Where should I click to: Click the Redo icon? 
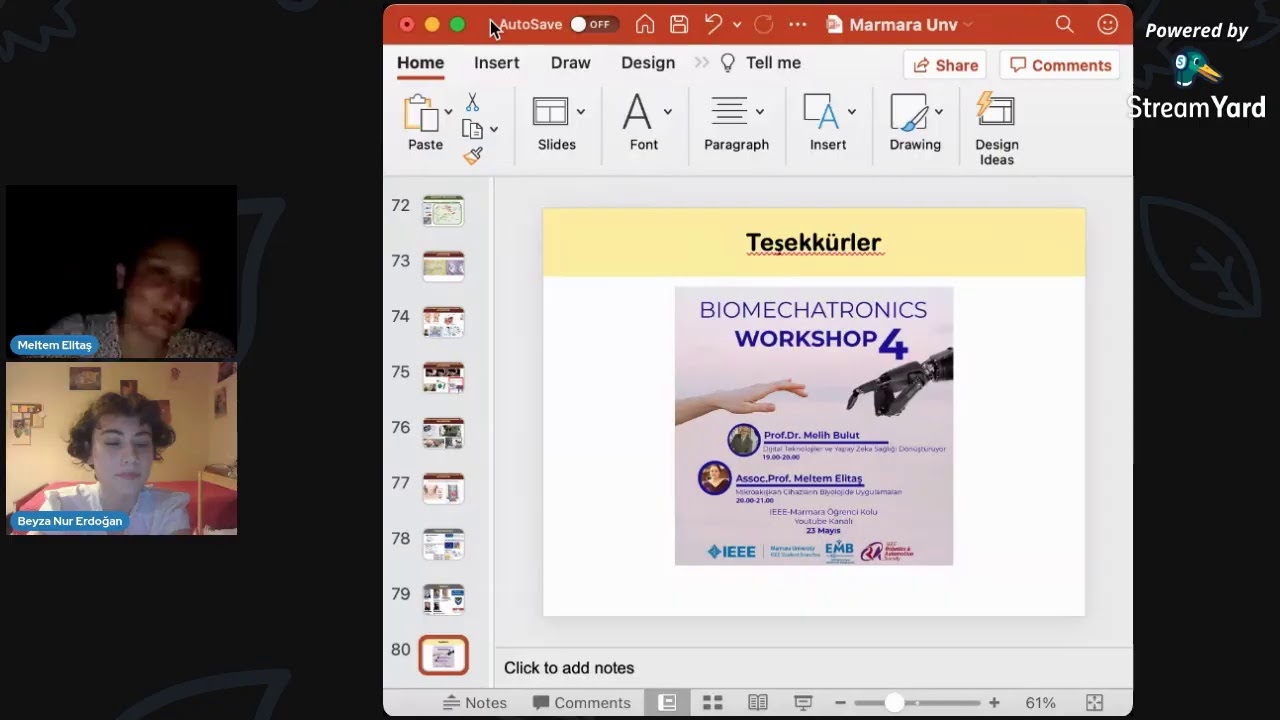point(763,24)
